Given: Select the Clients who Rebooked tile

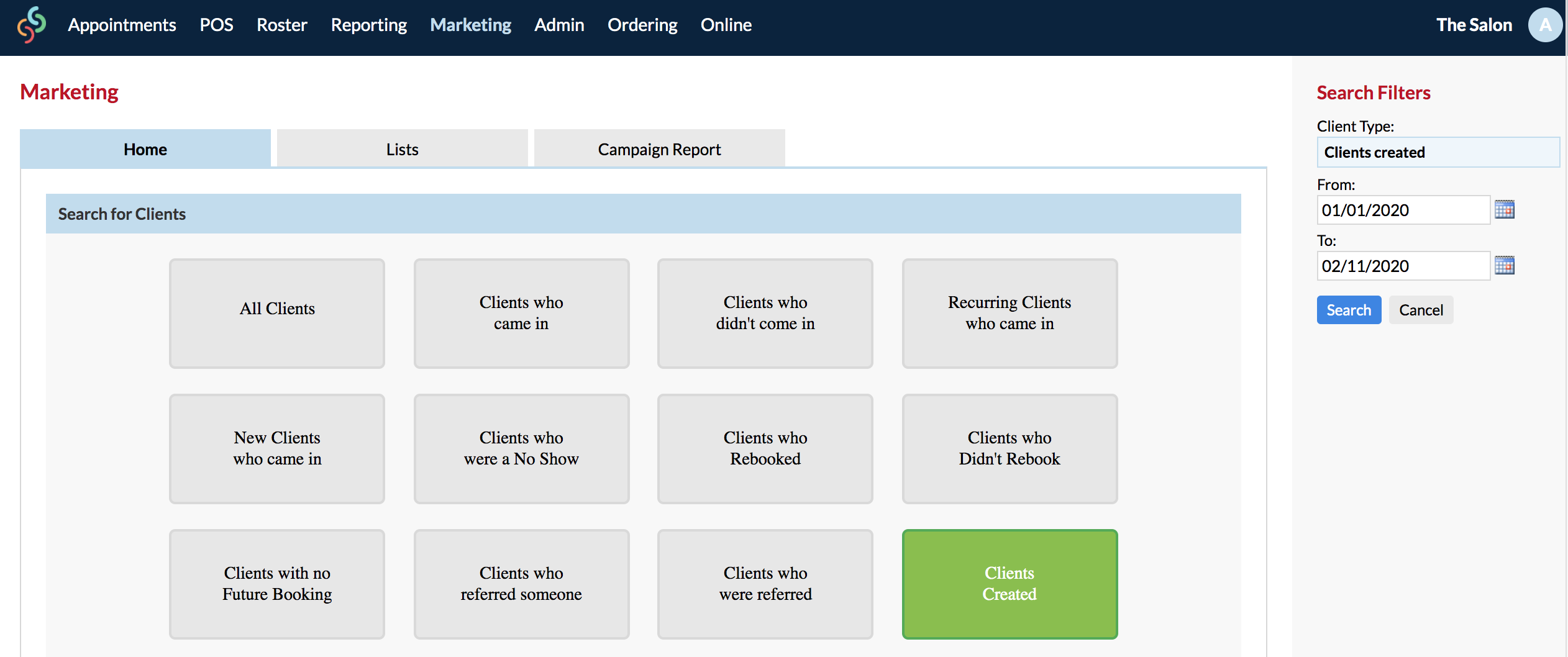Looking at the screenshot, I should tap(765, 449).
